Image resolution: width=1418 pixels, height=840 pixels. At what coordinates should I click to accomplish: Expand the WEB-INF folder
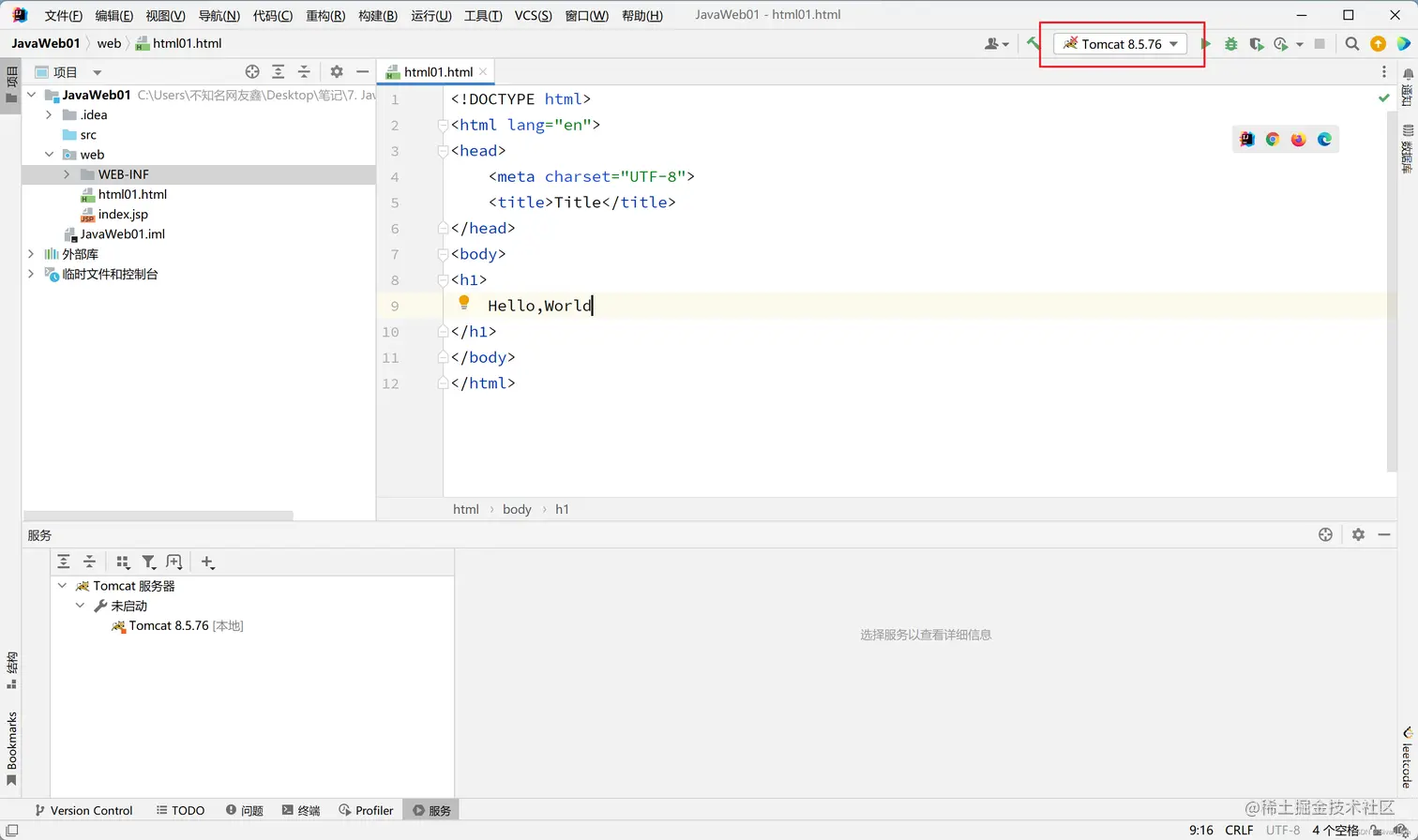pyautogui.click(x=67, y=174)
